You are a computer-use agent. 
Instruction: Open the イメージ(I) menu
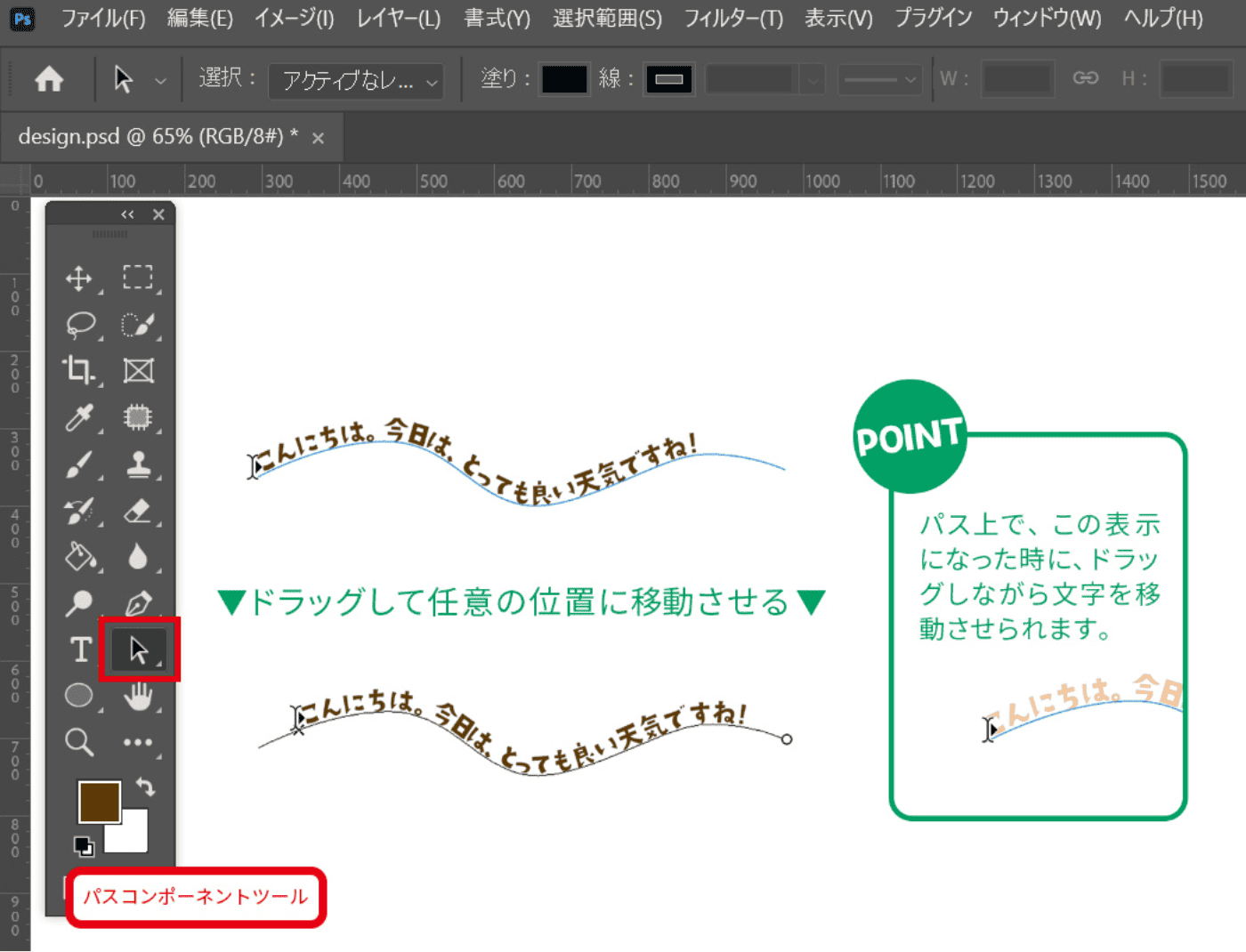[295, 19]
